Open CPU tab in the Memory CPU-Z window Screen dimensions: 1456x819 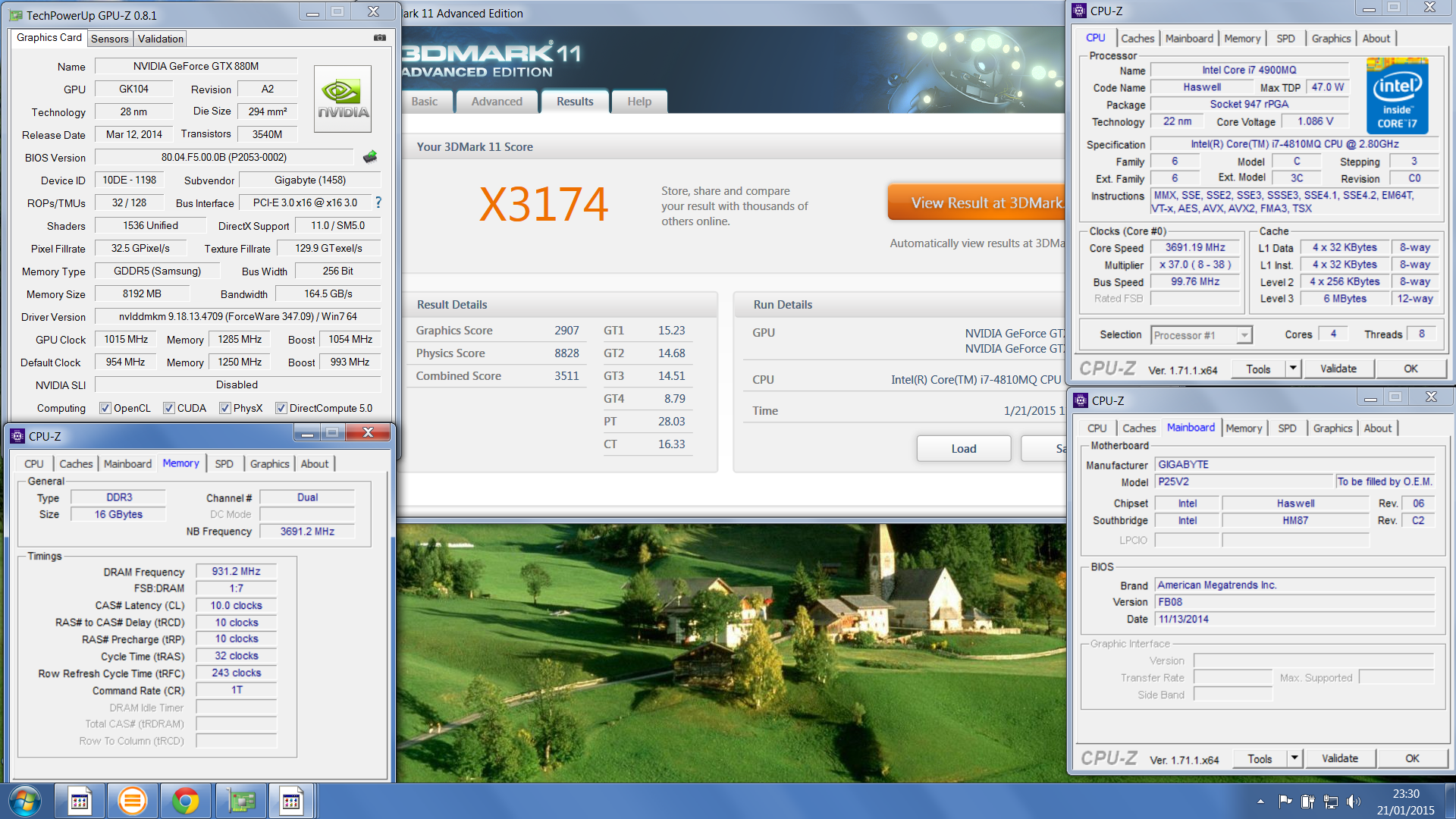(34, 464)
